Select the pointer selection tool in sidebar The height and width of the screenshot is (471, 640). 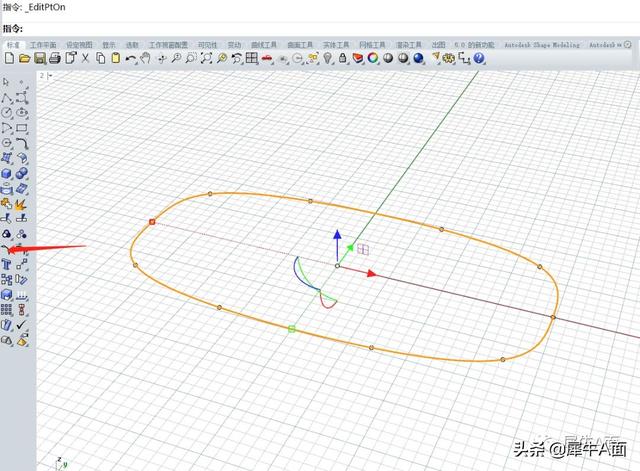pos(6,82)
